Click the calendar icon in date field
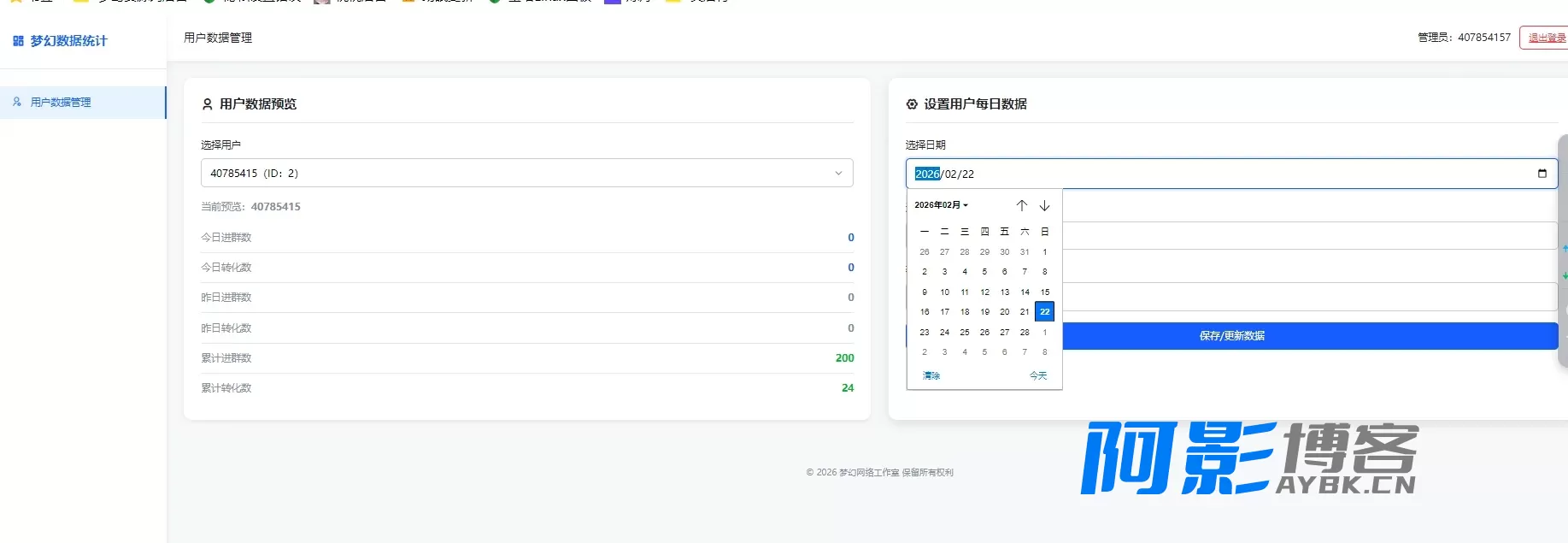The height and width of the screenshot is (543, 1568). coord(1542,174)
